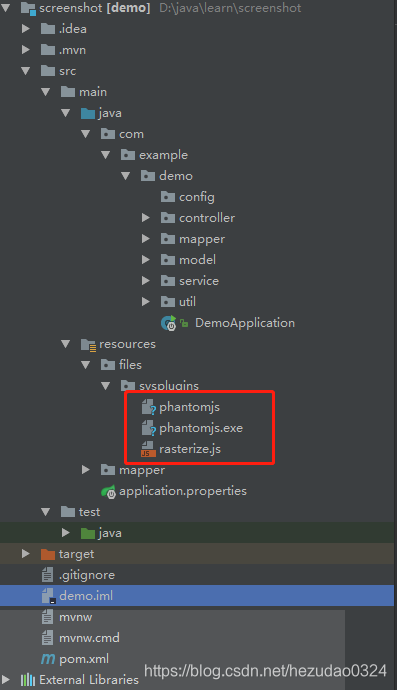Click the controller package icon
The image size is (397, 690).
pos(168,218)
